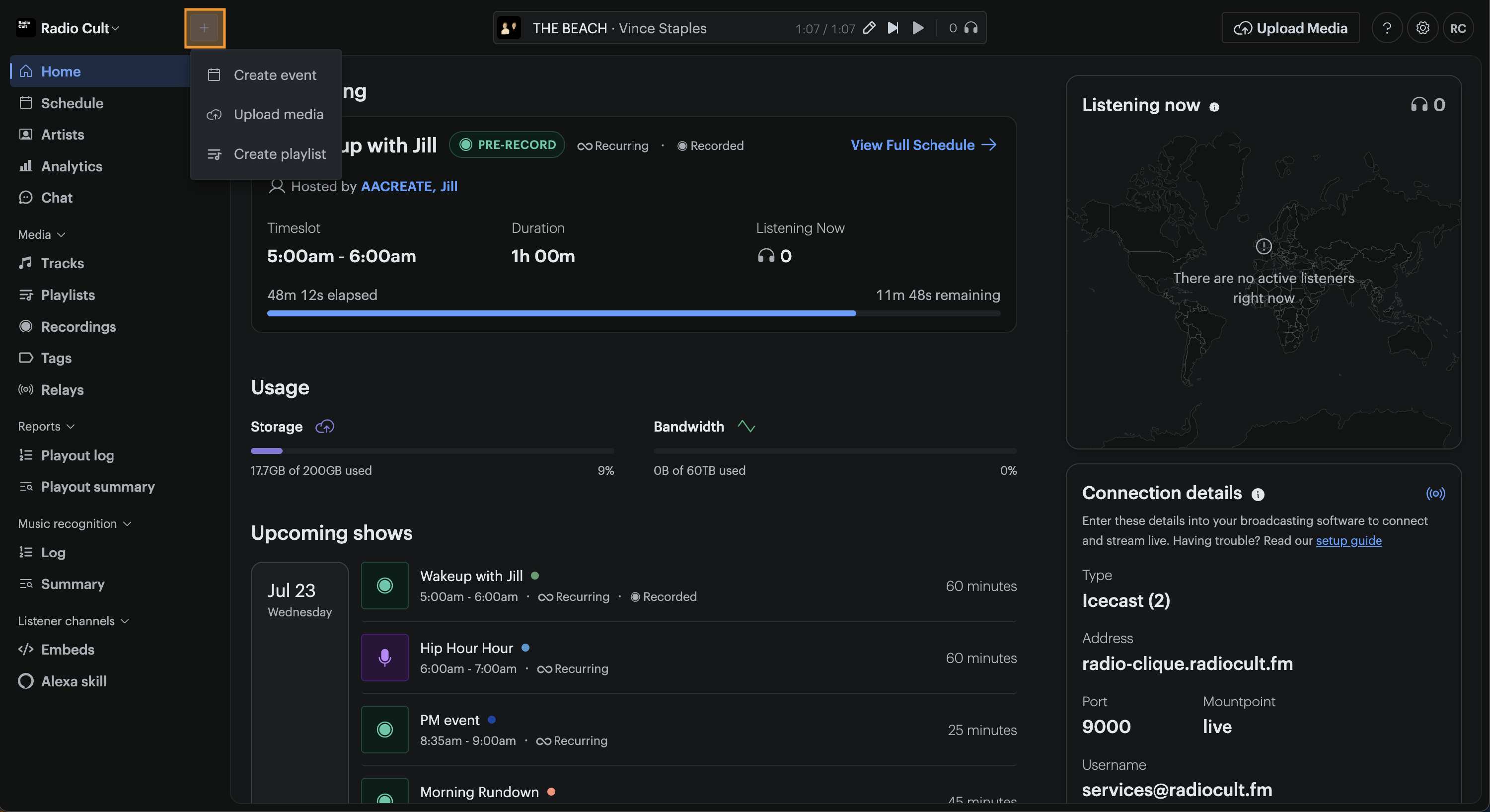Click the port value 9000
1490x812 pixels.
(x=1106, y=727)
